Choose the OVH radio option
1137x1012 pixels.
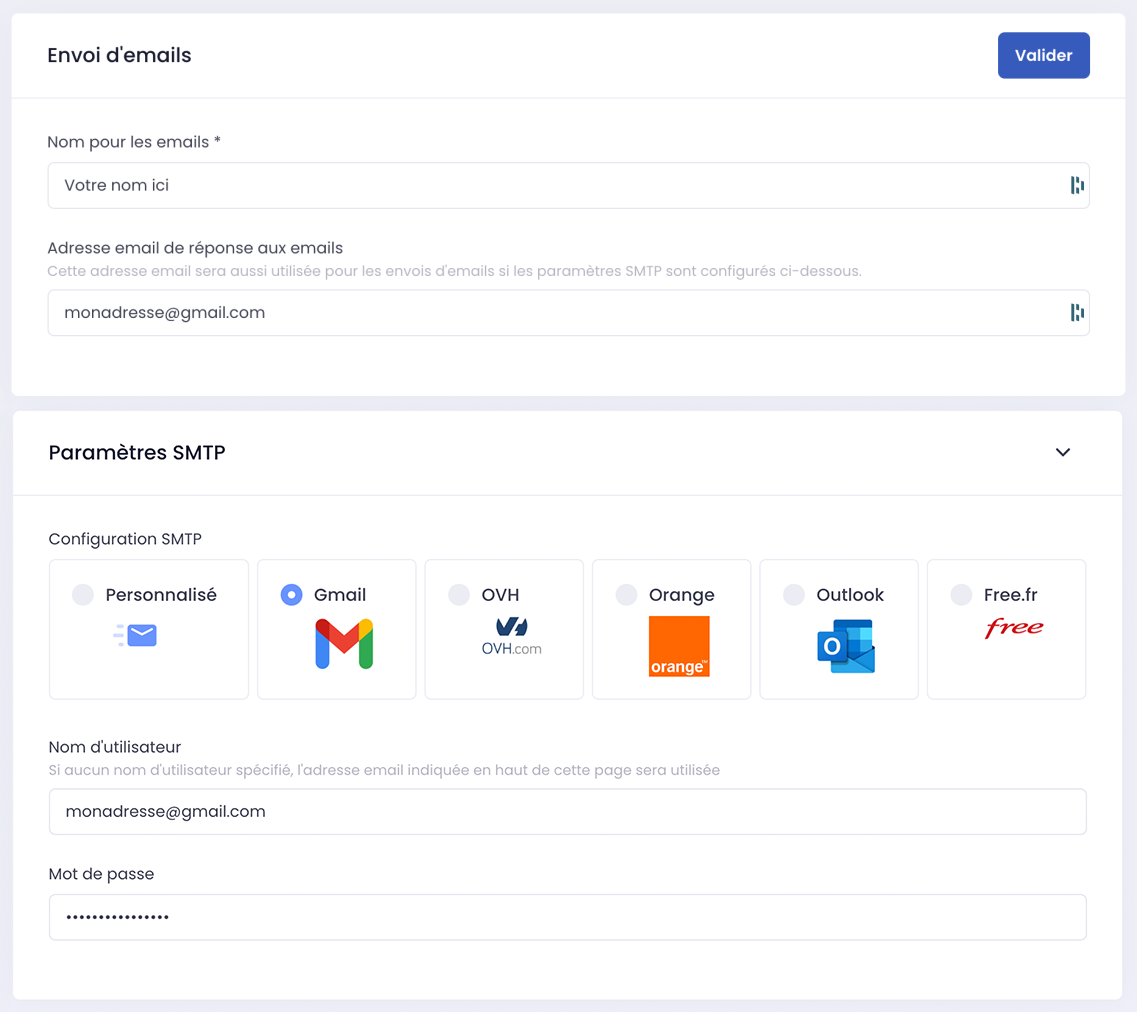click(x=459, y=595)
